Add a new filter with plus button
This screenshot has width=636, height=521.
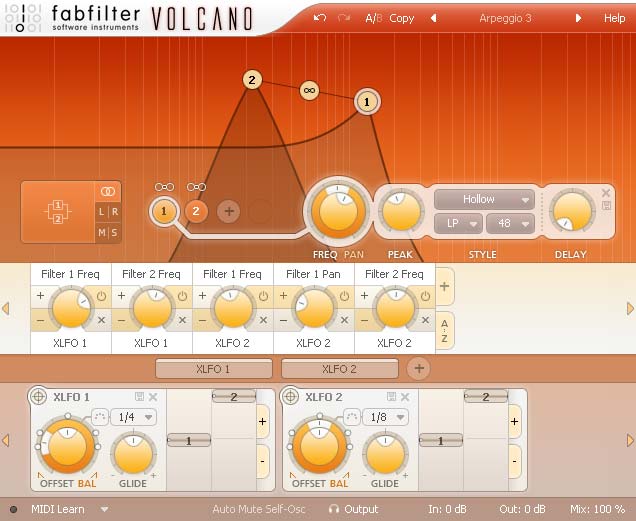[x=229, y=211]
